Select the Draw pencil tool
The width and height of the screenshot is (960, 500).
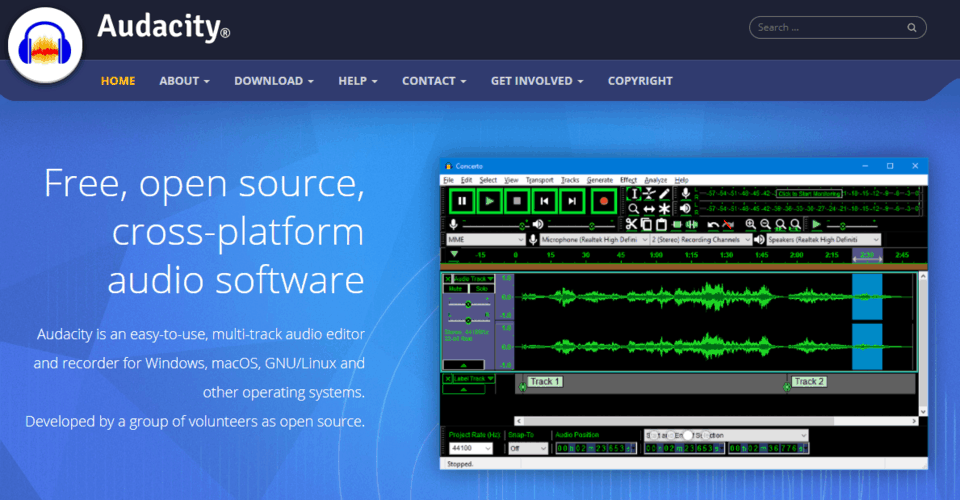coord(664,194)
